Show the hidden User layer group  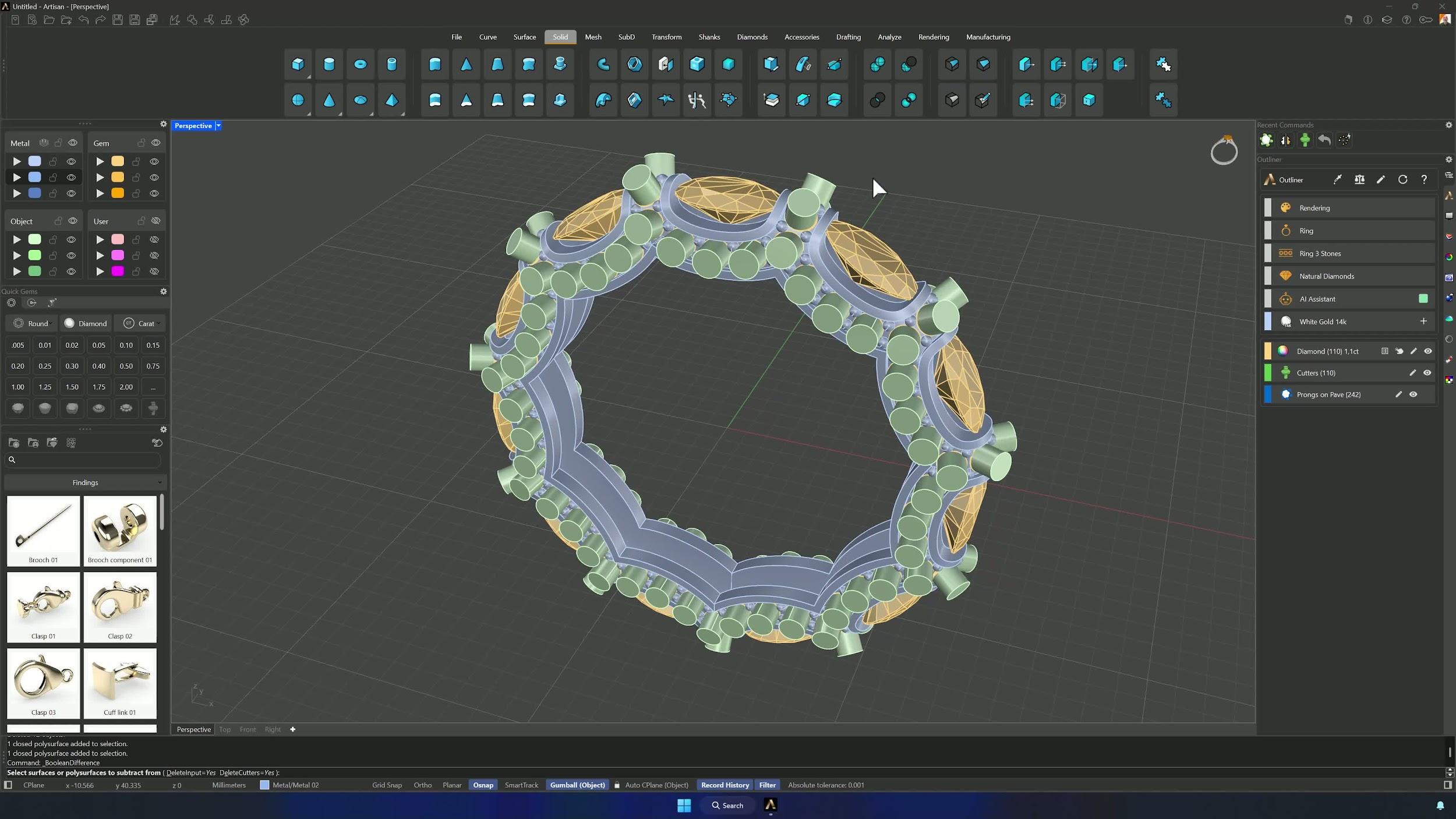click(x=156, y=221)
